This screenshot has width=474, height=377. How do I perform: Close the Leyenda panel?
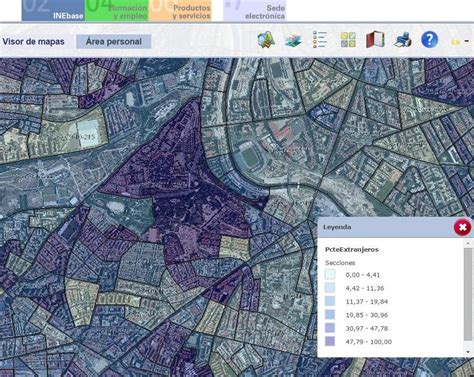(x=462, y=227)
